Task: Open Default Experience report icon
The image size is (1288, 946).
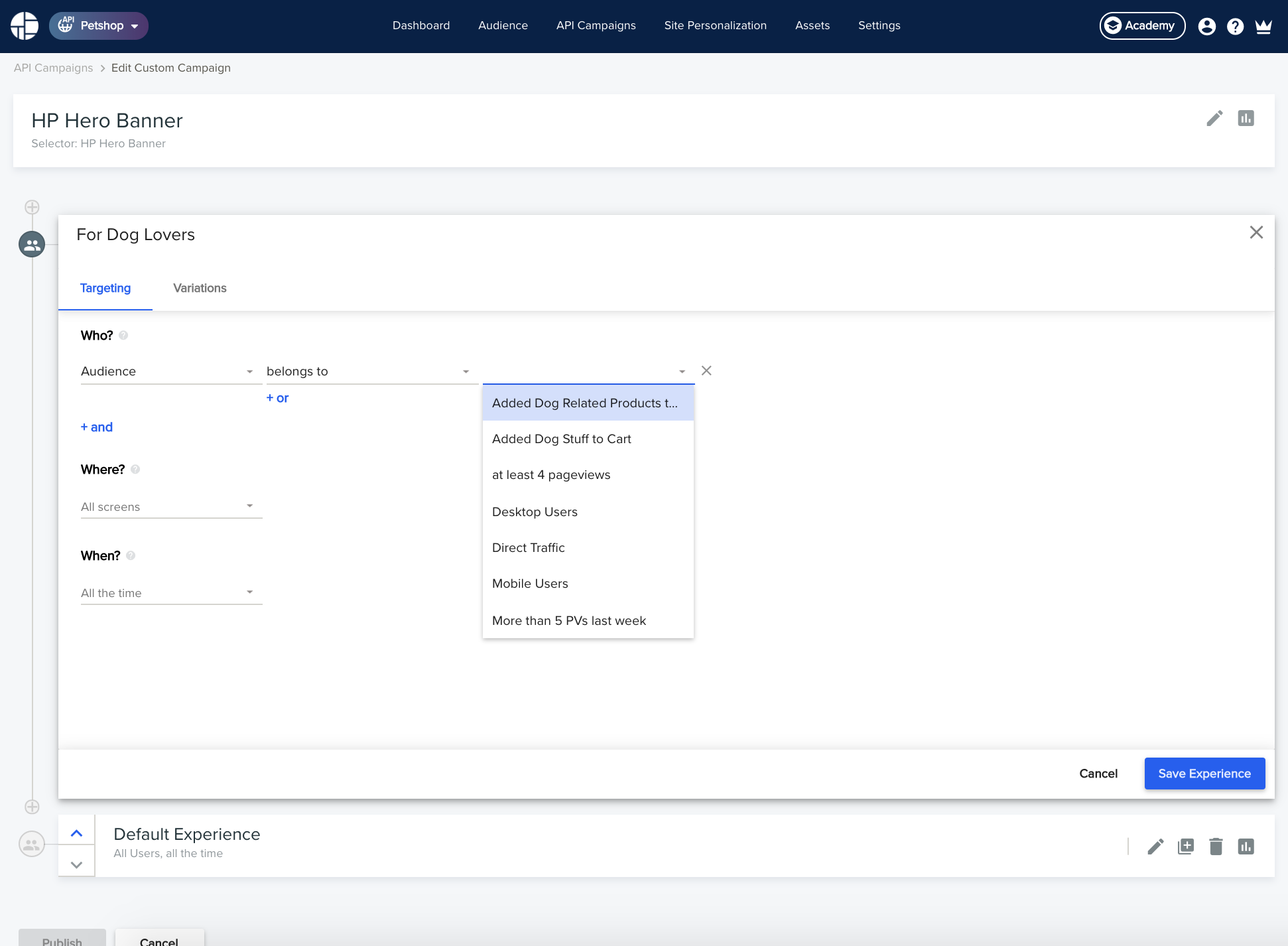Action: (x=1246, y=846)
